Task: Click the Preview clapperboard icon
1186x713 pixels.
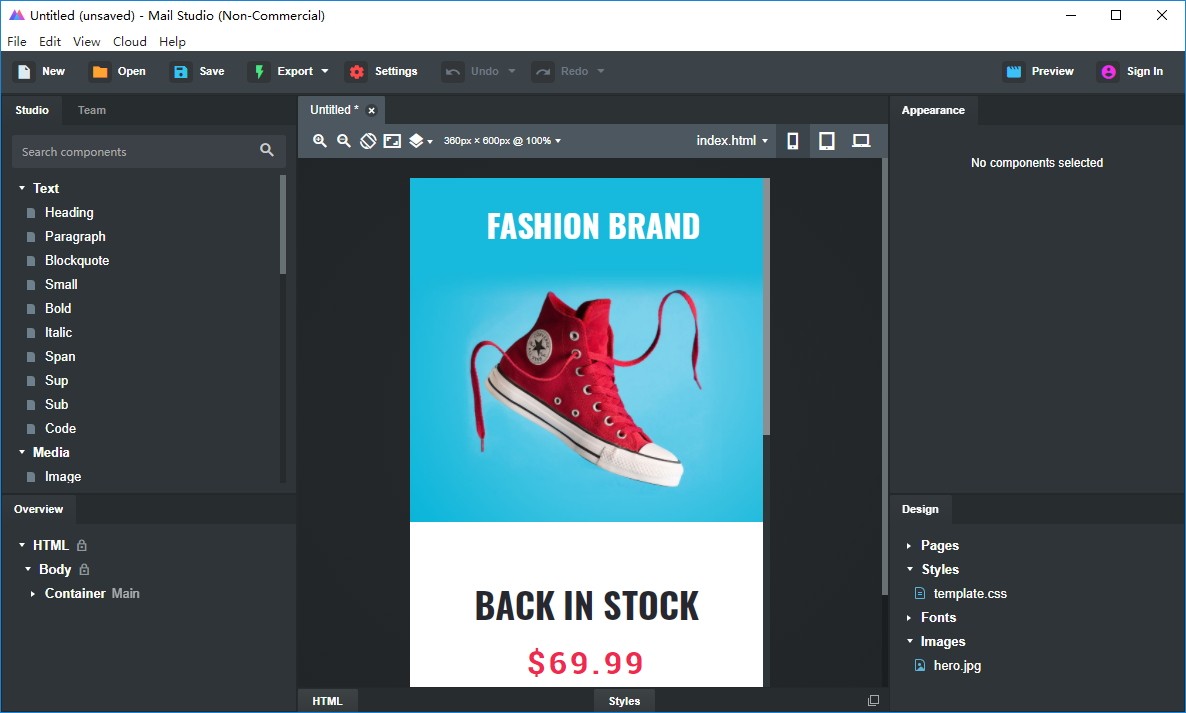Action: (1014, 72)
